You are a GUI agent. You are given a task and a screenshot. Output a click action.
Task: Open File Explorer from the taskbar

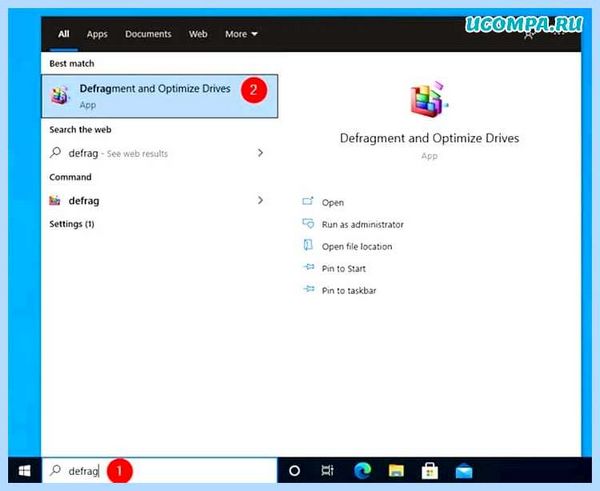tap(396, 471)
